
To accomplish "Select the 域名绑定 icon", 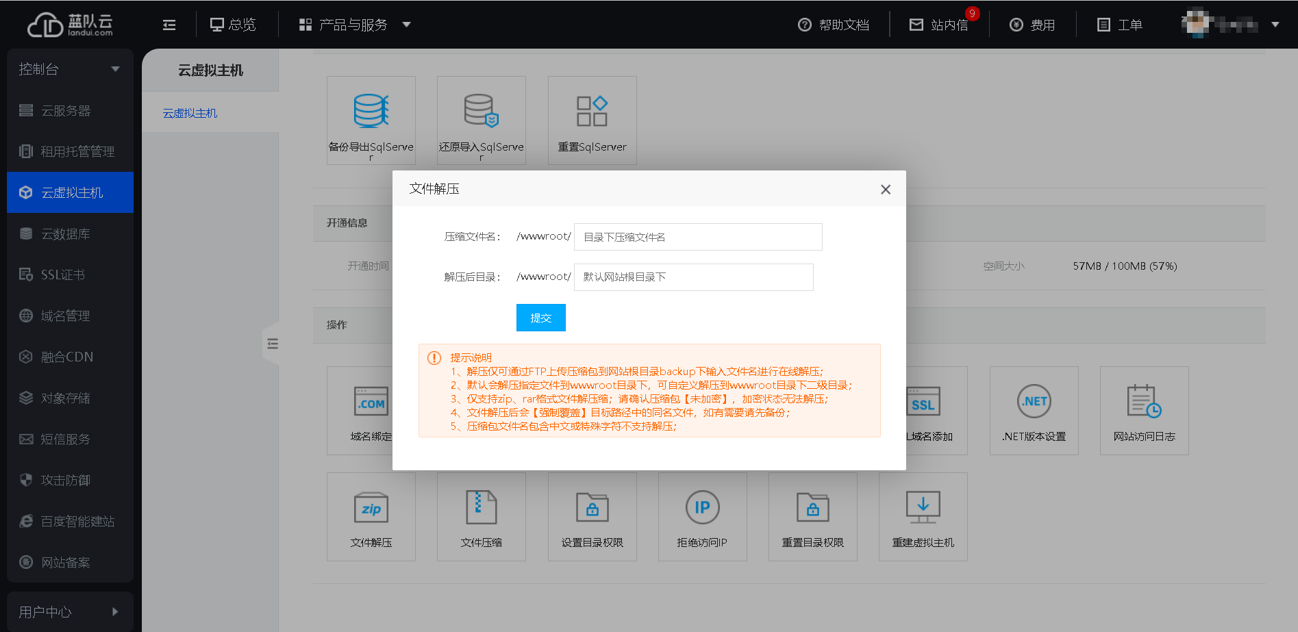I will click(x=370, y=410).
